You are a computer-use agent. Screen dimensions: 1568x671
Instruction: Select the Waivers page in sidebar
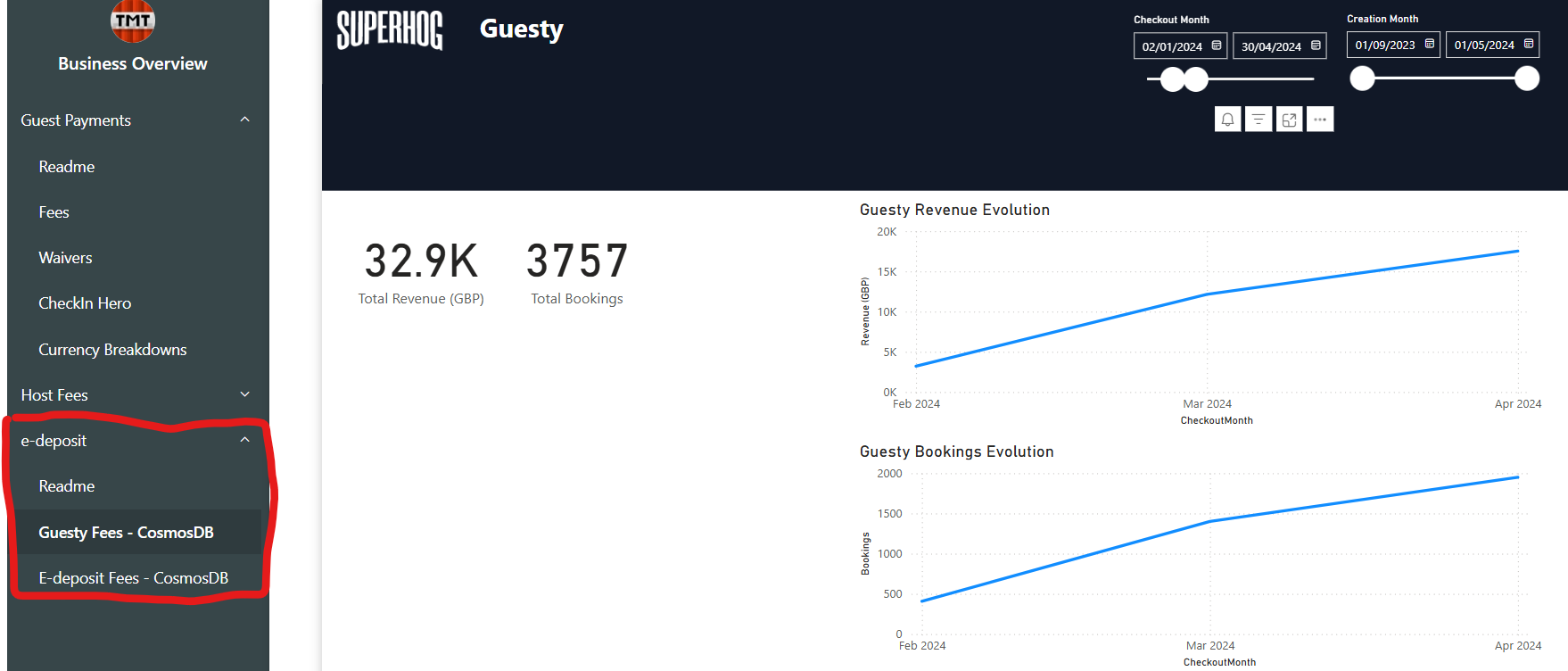(x=65, y=258)
